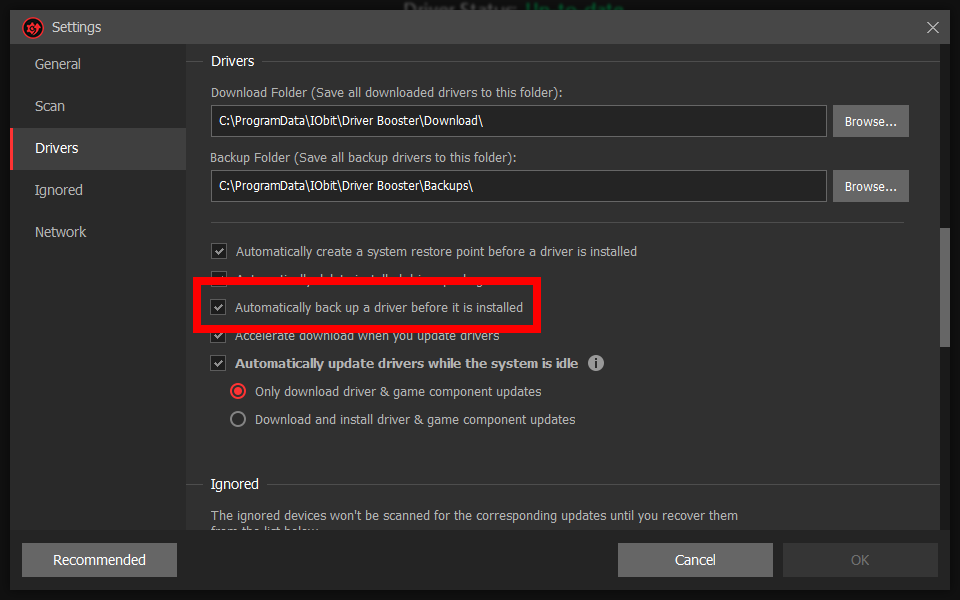Image resolution: width=960 pixels, height=600 pixels.
Task: Click the Driver Booster logo in title bar
Action: (33, 27)
